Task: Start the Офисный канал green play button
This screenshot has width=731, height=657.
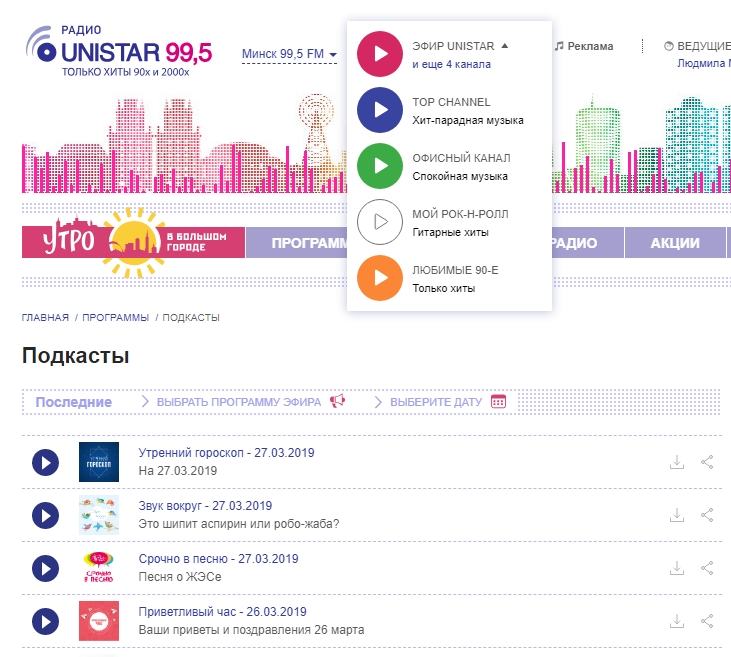Action: click(x=379, y=166)
